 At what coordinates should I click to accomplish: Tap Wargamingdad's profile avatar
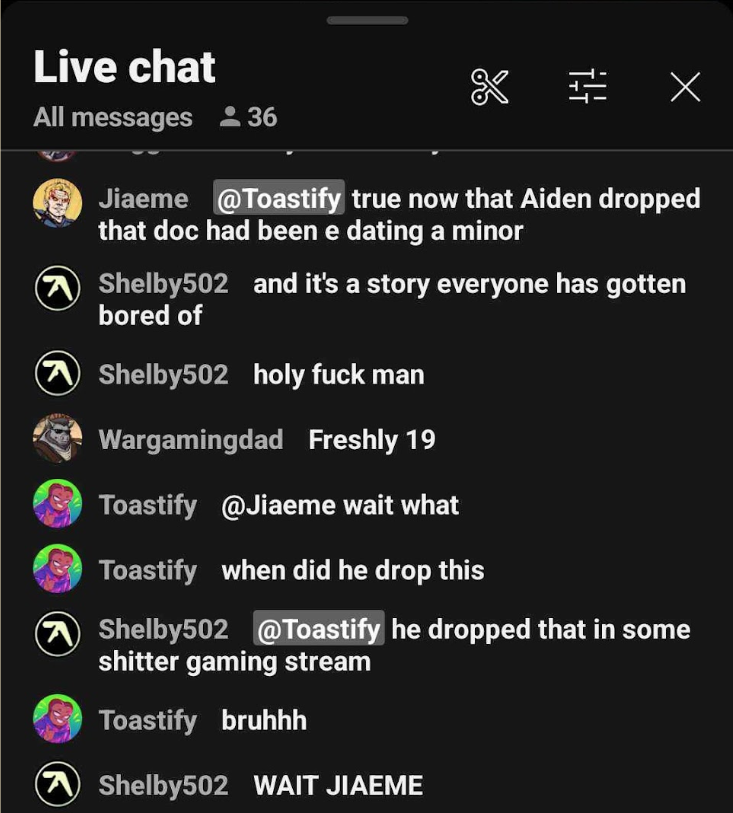coord(58,438)
